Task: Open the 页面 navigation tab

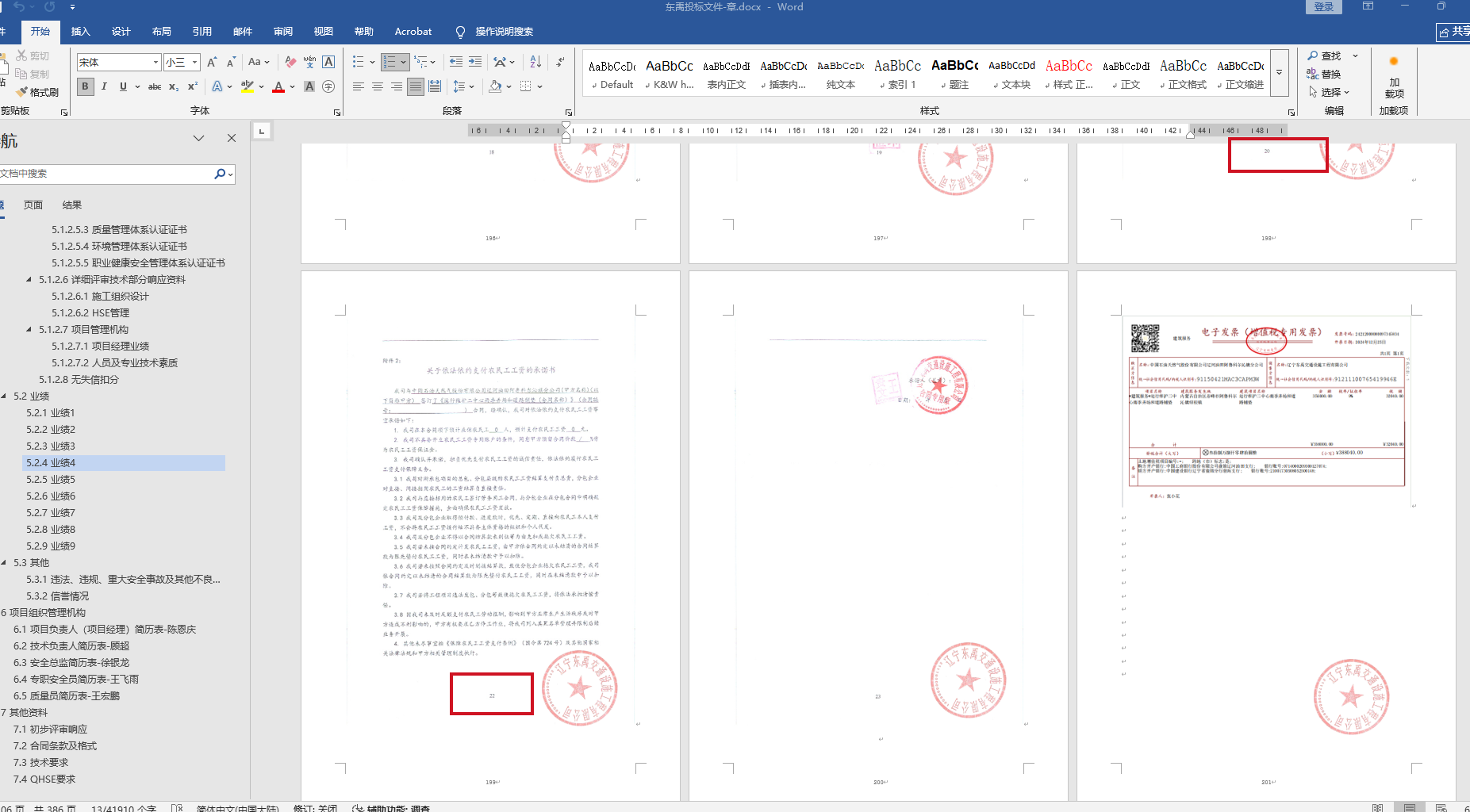Action: click(33, 205)
